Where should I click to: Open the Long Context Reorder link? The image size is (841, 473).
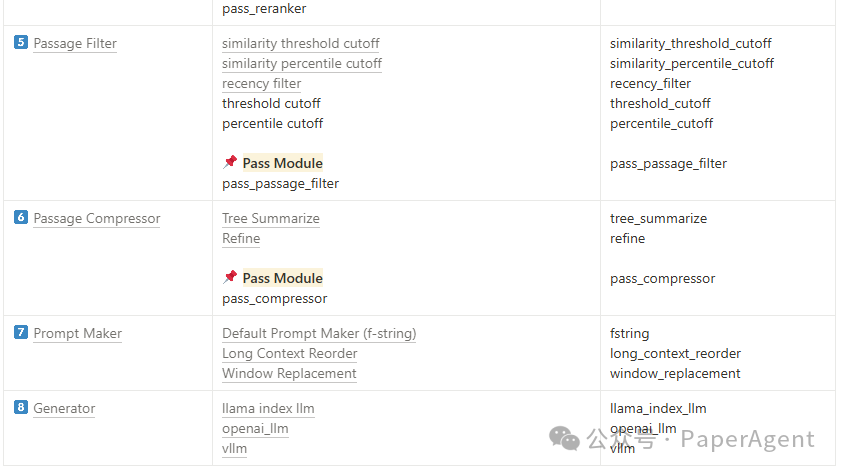coord(290,353)
